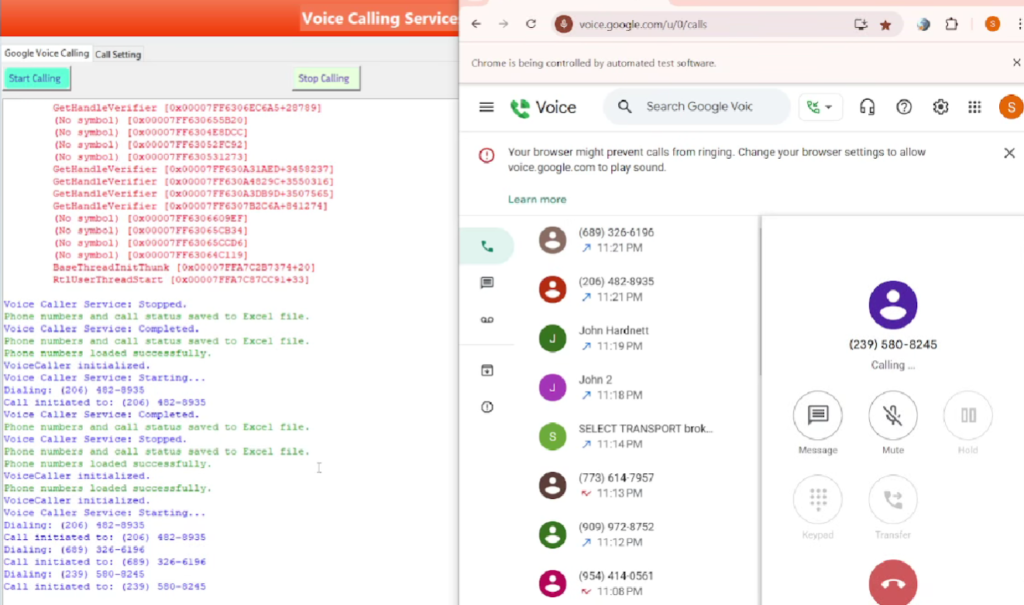This screenshot has width=1024, height=605.
Task: Switch to the Call Setting tab
Action: [x=118, y=54]
